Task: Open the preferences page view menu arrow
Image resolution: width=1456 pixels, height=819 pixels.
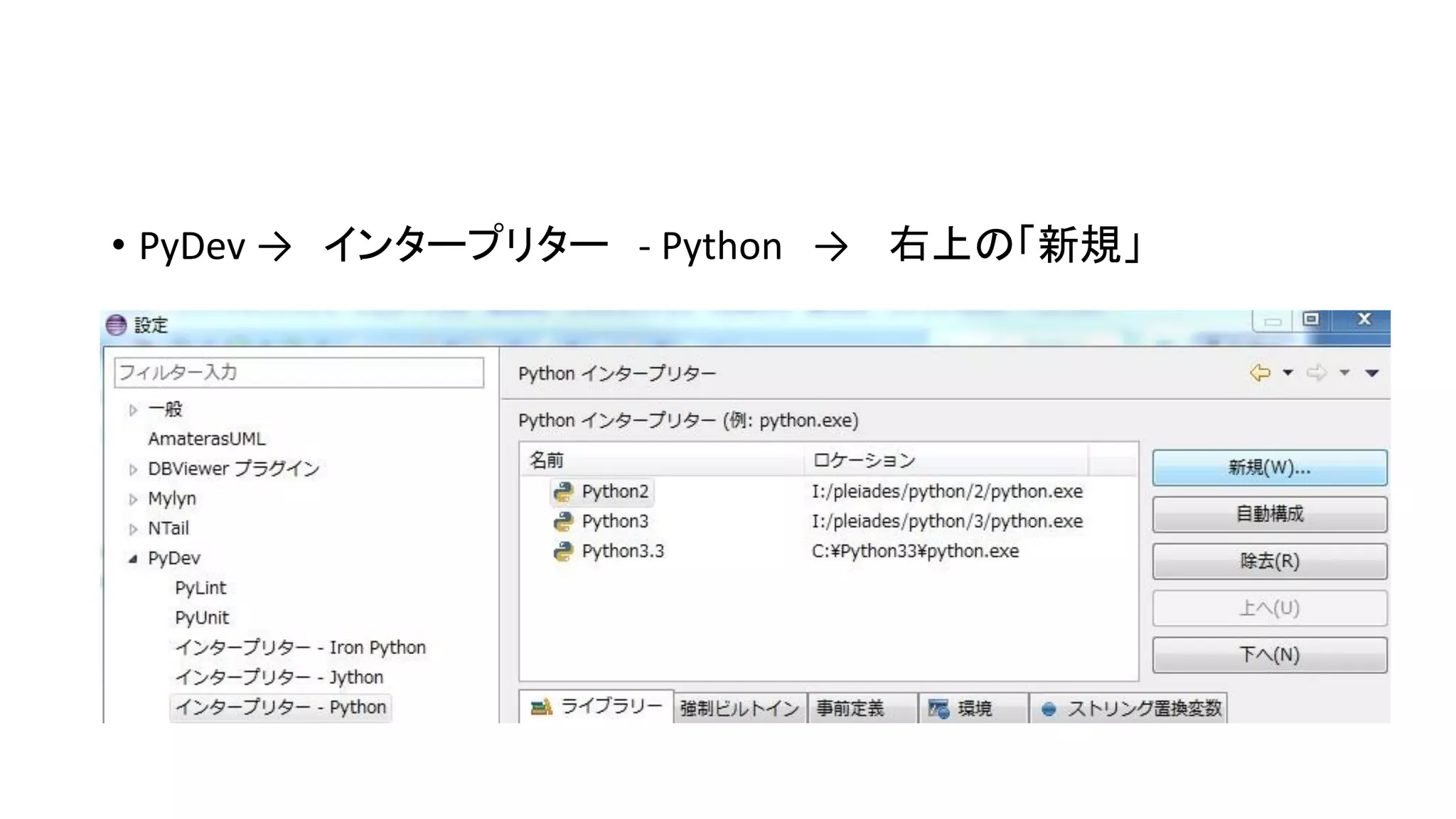Action: point(1372,373)
